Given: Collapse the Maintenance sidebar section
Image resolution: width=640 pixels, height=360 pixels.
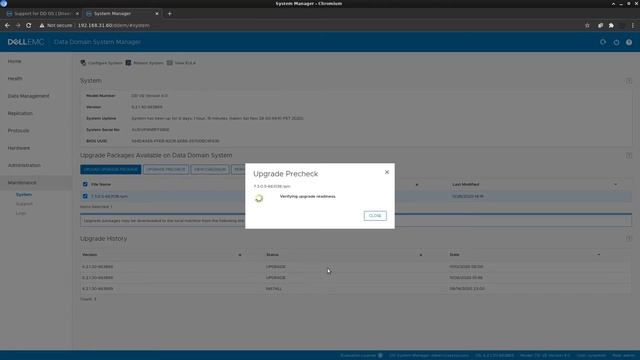Looking at the screenshot, I should pos(22,182).
